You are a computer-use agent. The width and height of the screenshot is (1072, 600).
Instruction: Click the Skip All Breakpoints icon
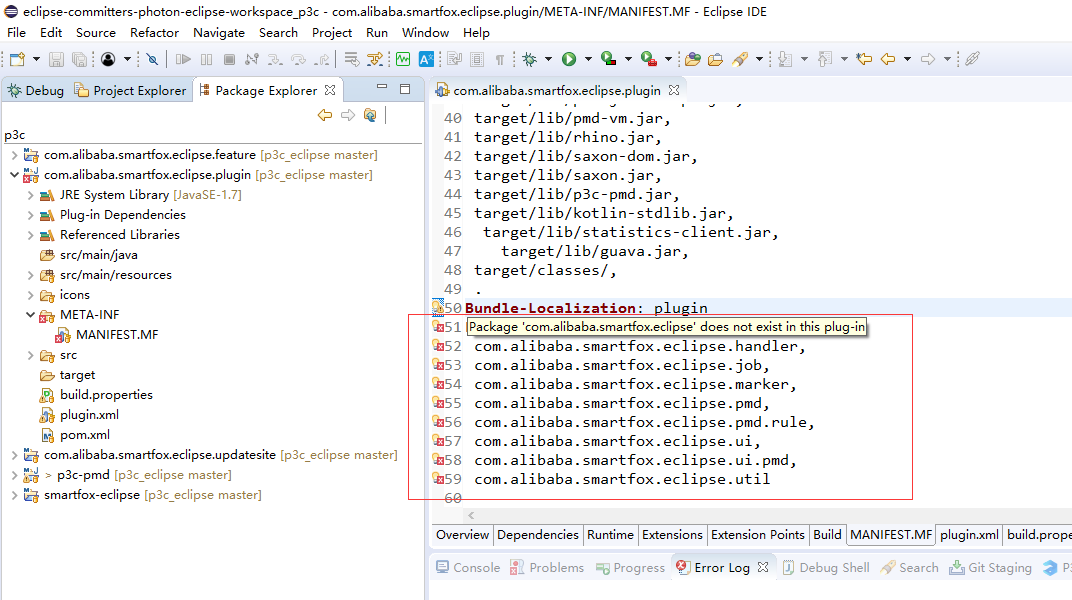(x=152, y=59)
